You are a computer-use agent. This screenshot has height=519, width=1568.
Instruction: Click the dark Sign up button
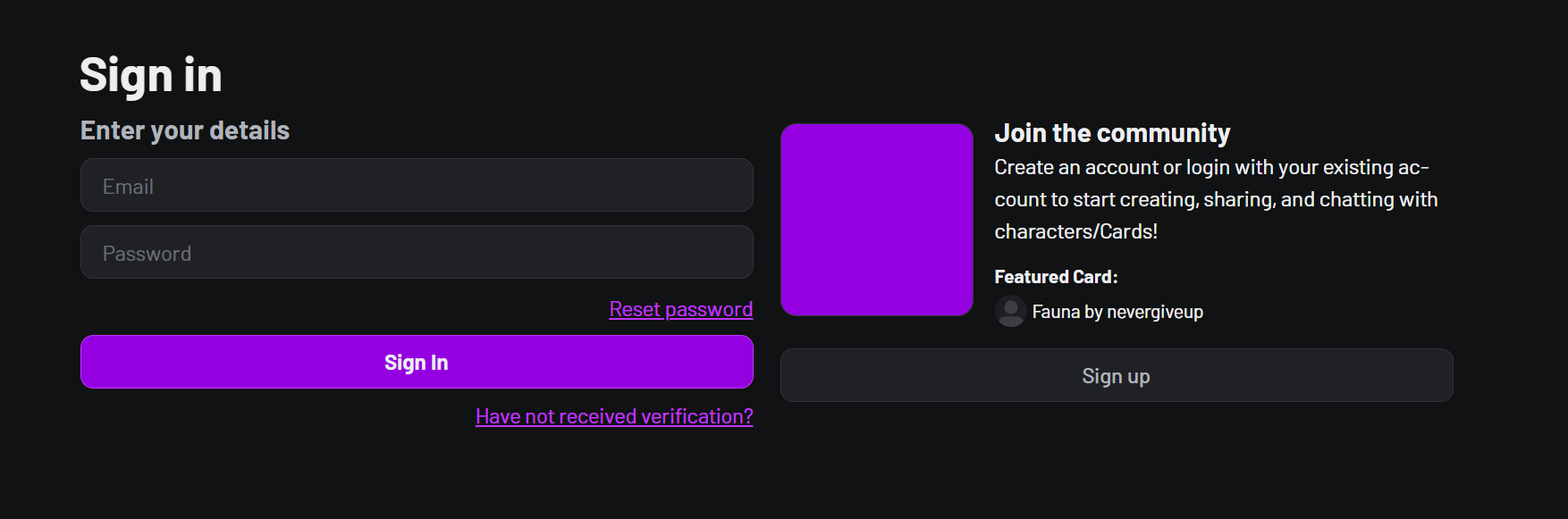(1117, 375)
